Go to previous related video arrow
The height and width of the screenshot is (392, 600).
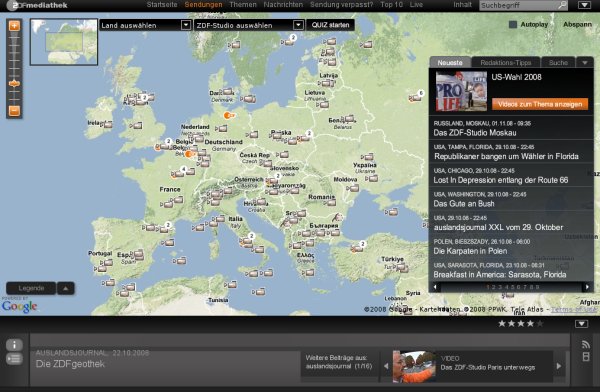tap(386, 366)
